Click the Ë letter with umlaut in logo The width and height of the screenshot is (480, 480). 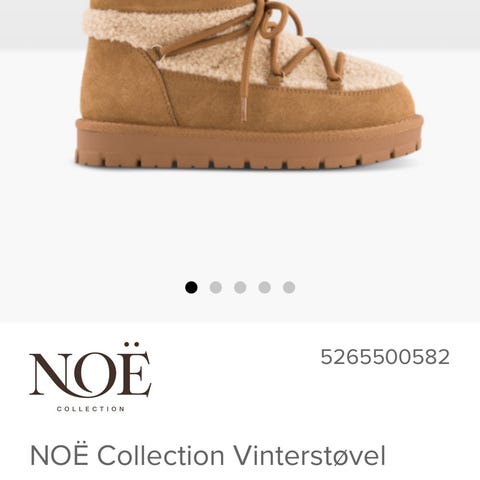(134, 370)
